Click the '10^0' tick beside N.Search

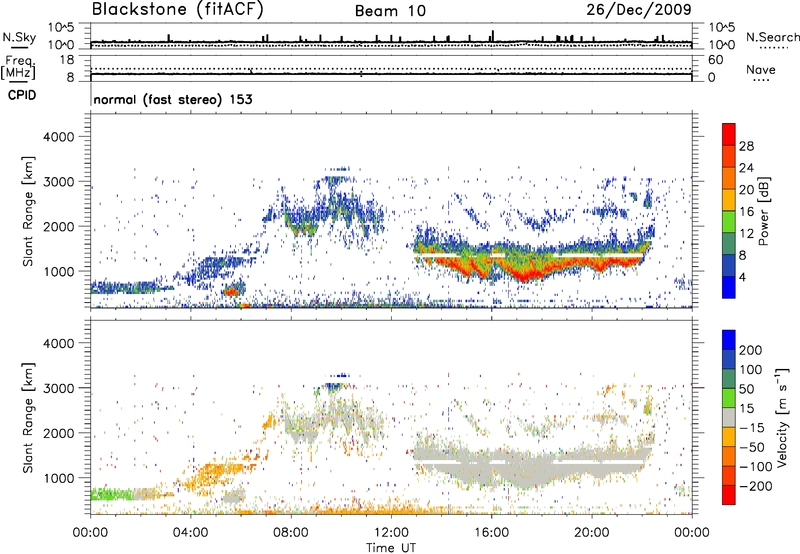(x=722, y=45)
